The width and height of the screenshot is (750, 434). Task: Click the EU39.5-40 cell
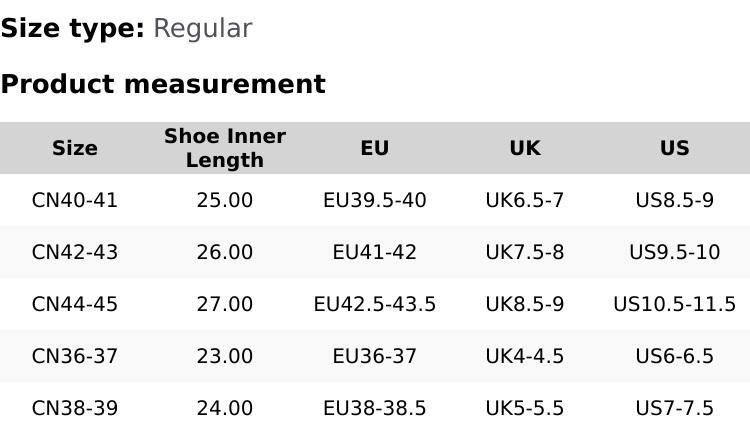tap(375, 200)
